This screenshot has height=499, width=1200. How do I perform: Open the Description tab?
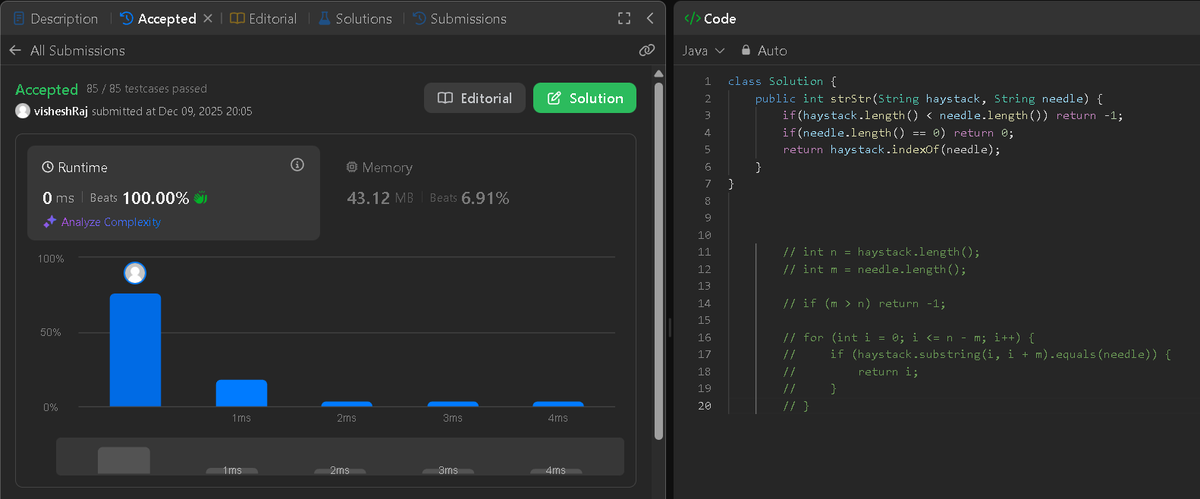point(55,18)
